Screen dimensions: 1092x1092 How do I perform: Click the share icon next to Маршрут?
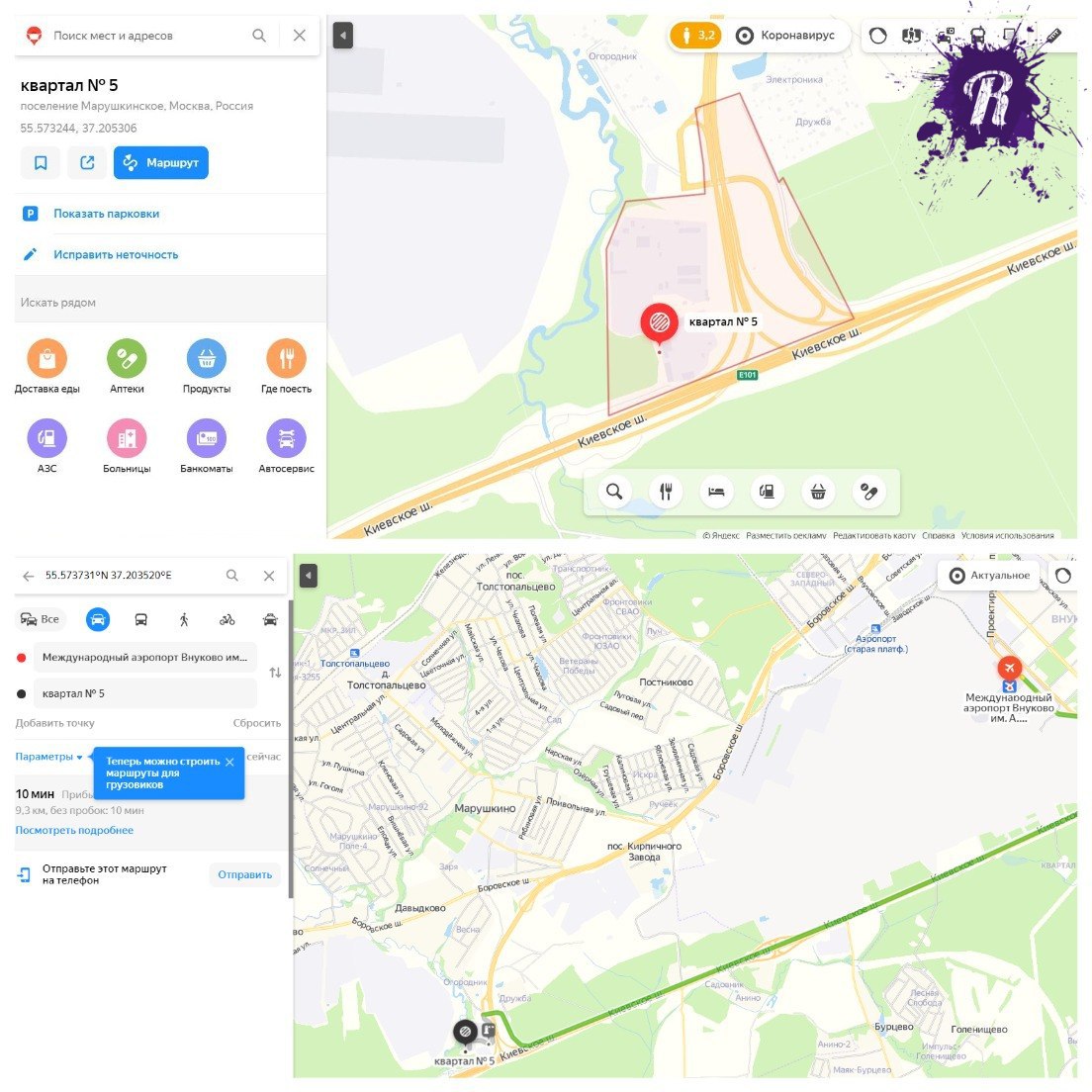(x=87, y=162)
